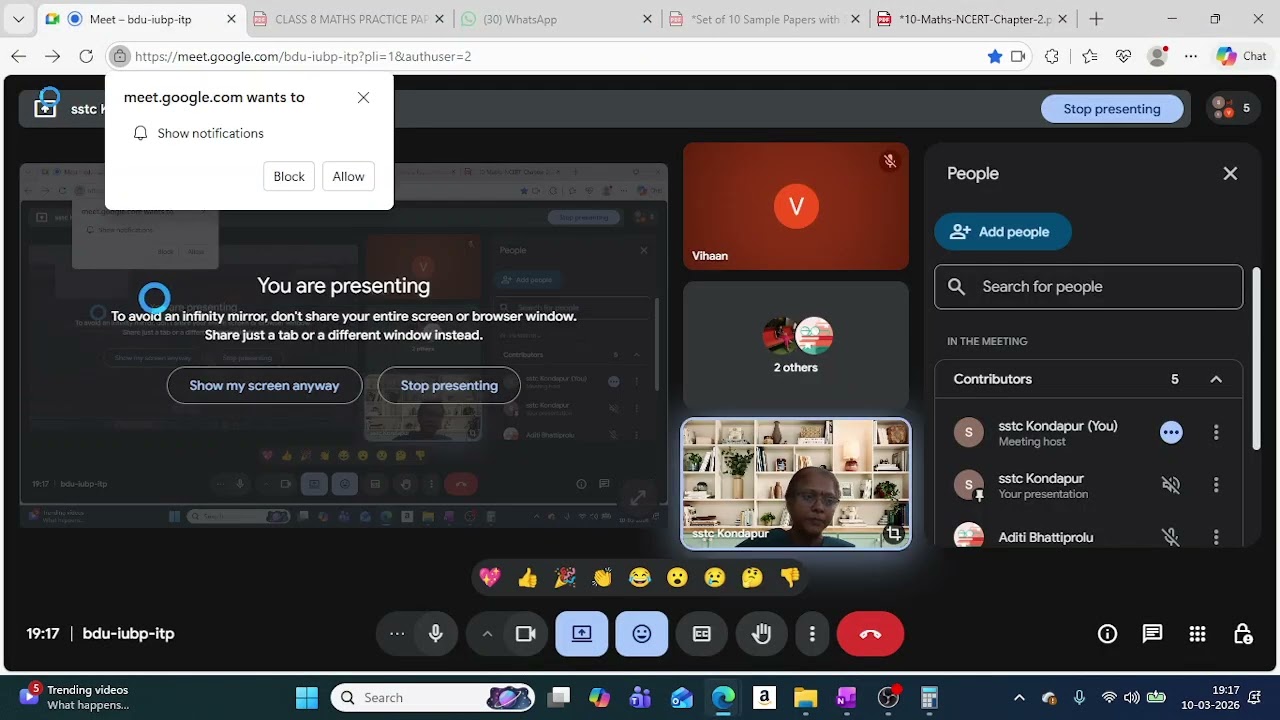The height and width of the screenshot is (720, 1280).
Task: Select sstc Kondapur self-view tile
Action: [x=796, y=484]
